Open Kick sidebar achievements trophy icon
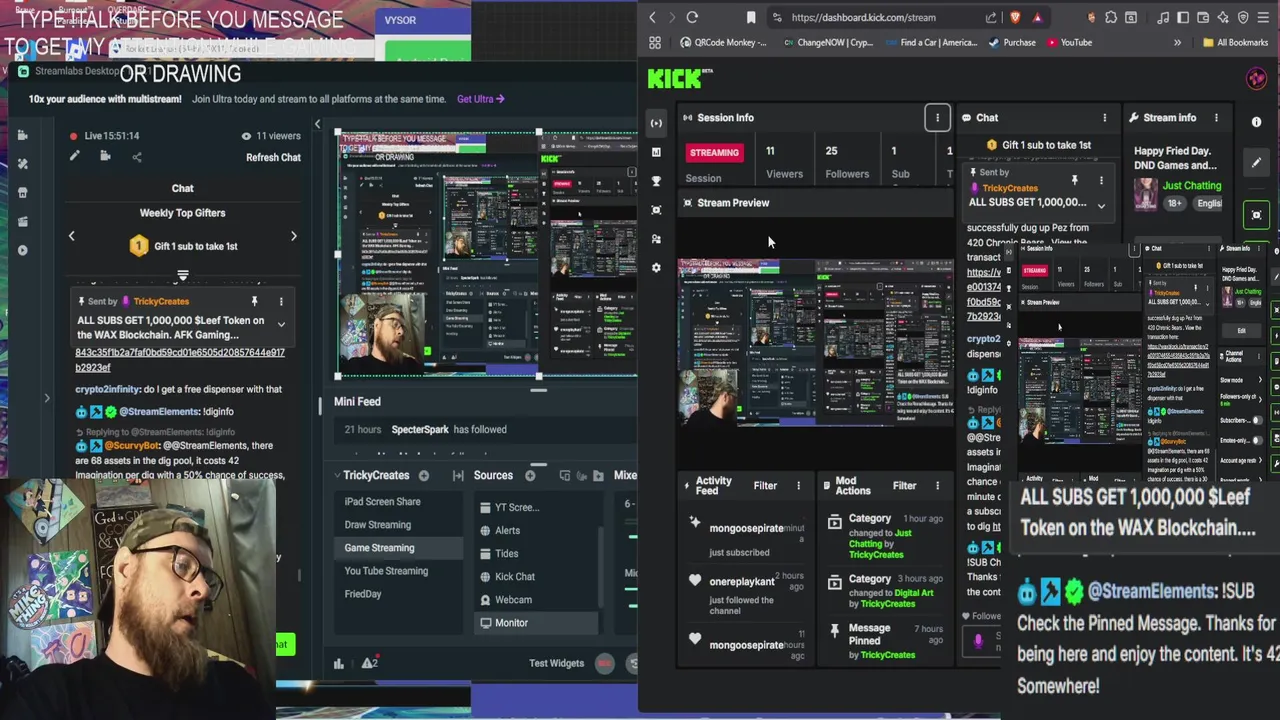The width and height of the screenshot is (1280, 720). (656, 181)
